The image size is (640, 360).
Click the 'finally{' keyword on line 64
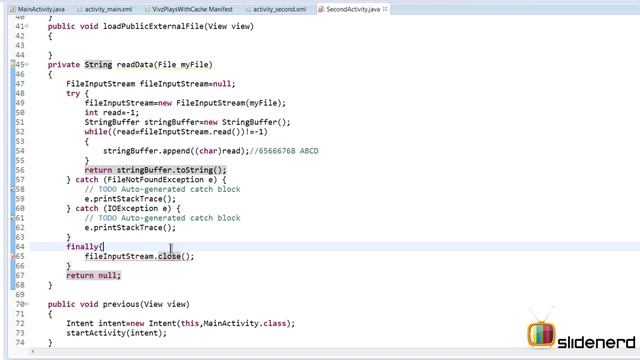[x=85, y=247]
